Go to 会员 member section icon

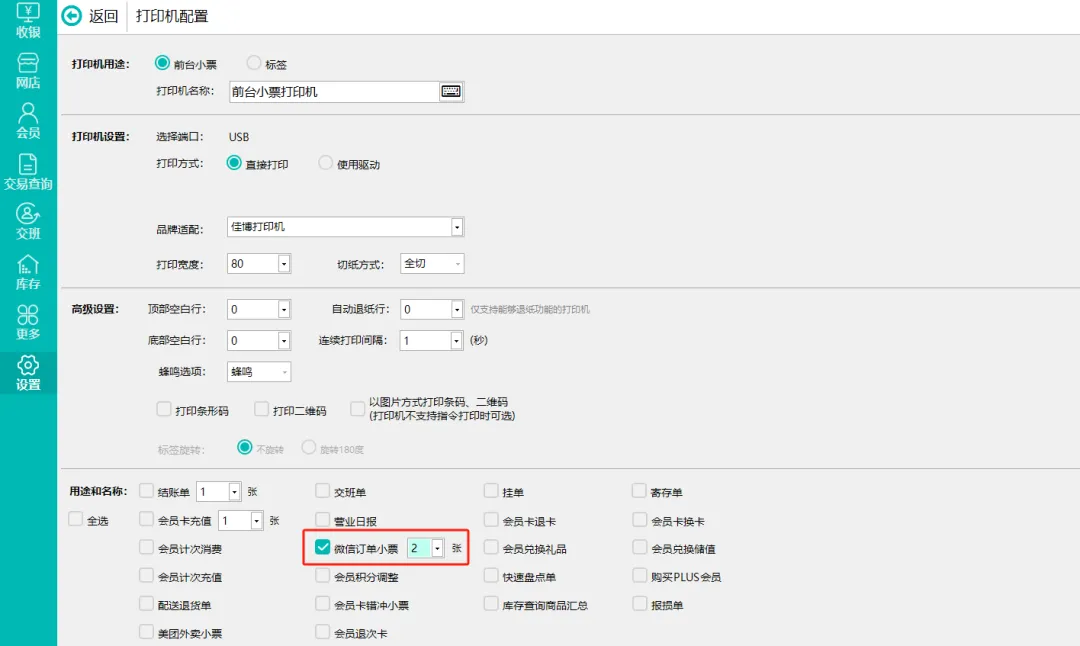coord(28,112)
